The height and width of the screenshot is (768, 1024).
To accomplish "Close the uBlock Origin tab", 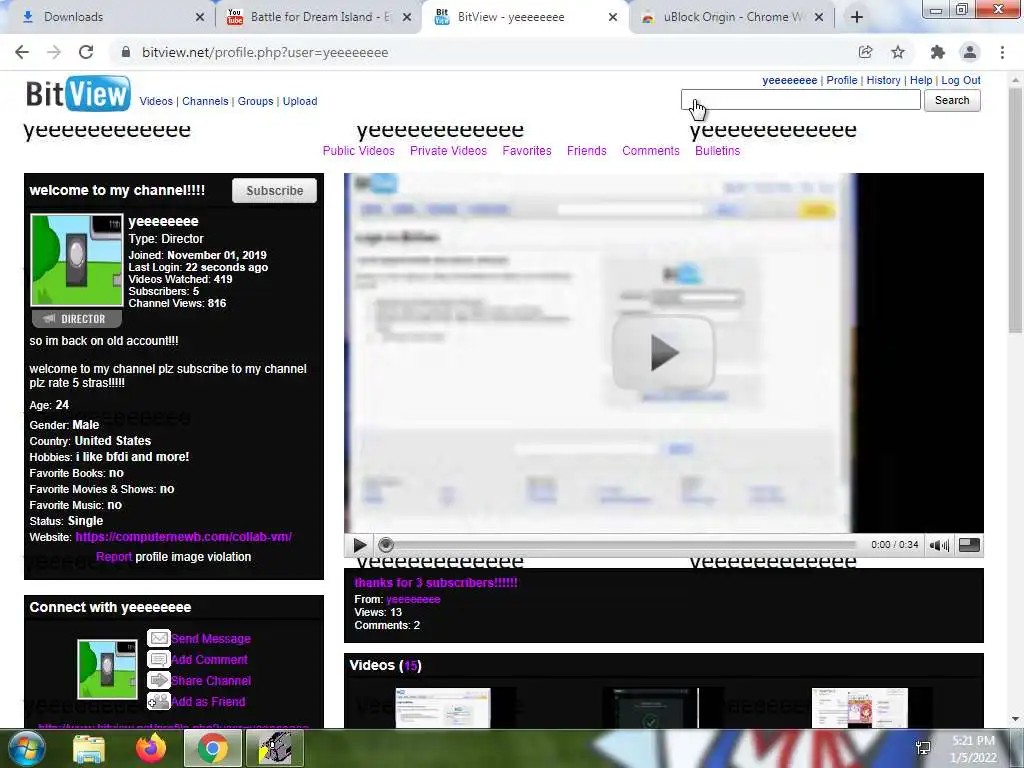I will click(819, 17).
